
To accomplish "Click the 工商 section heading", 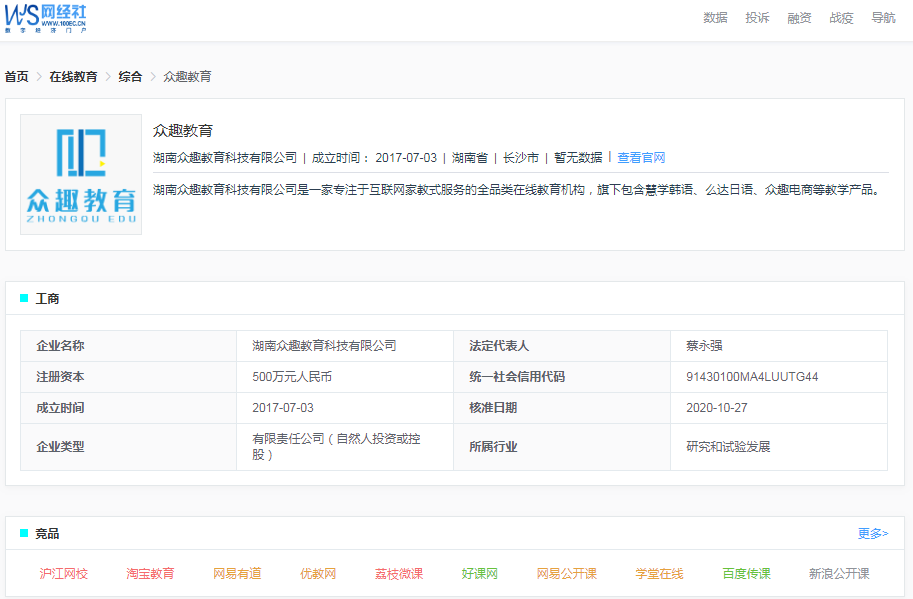I will click(47, 299).
